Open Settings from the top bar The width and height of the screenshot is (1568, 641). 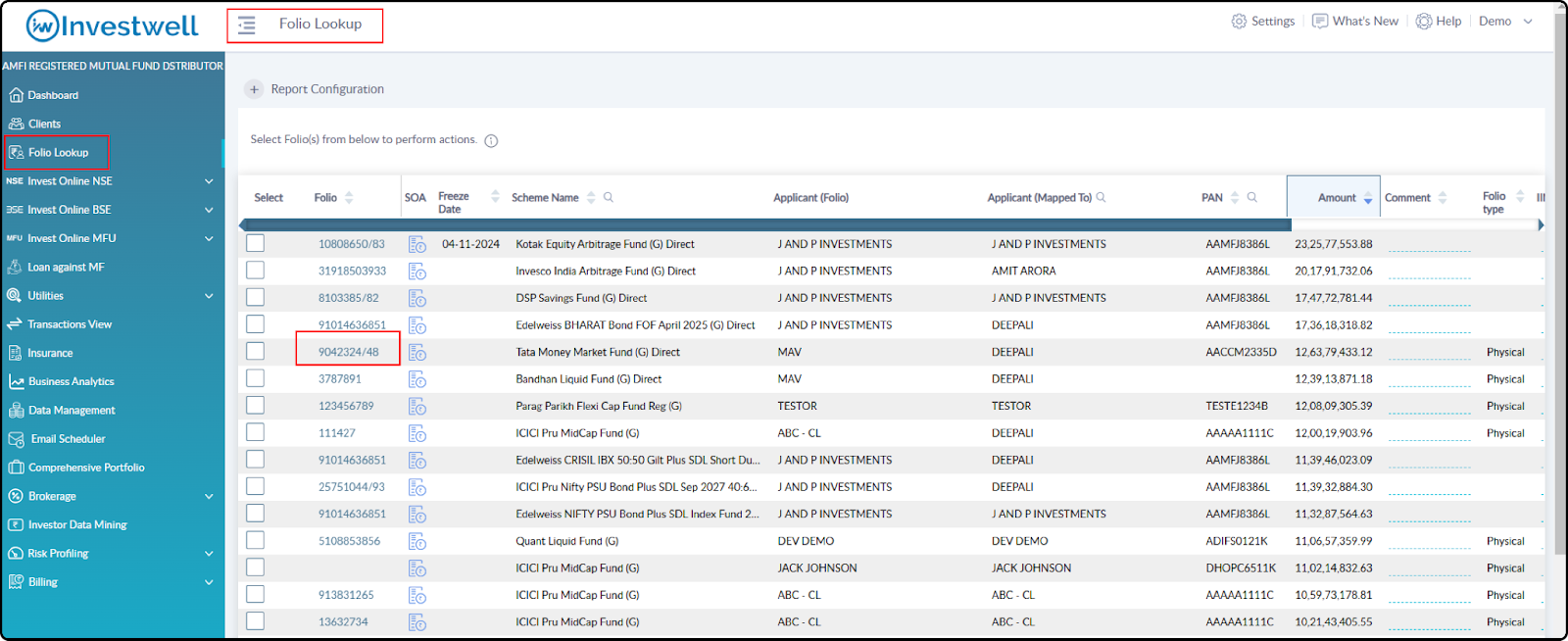pos(1263,22)
